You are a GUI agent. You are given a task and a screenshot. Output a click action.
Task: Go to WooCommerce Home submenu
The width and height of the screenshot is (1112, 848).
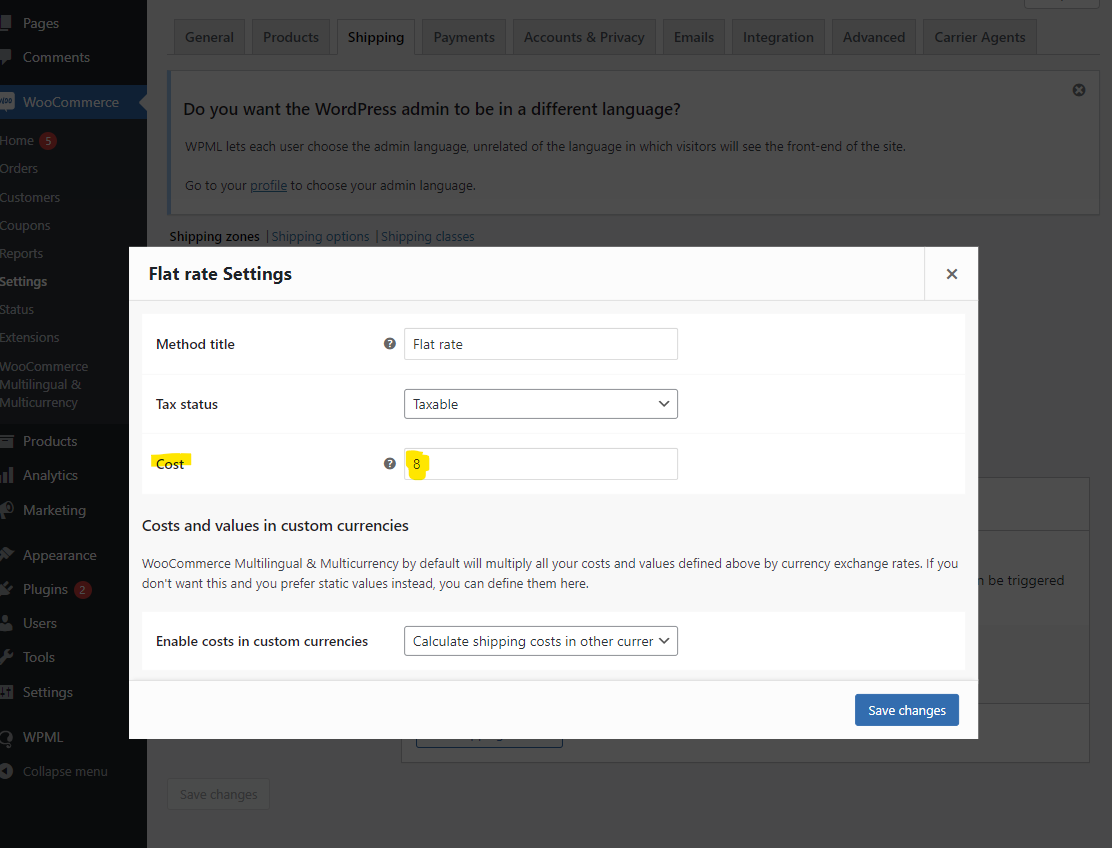[17, 140]
